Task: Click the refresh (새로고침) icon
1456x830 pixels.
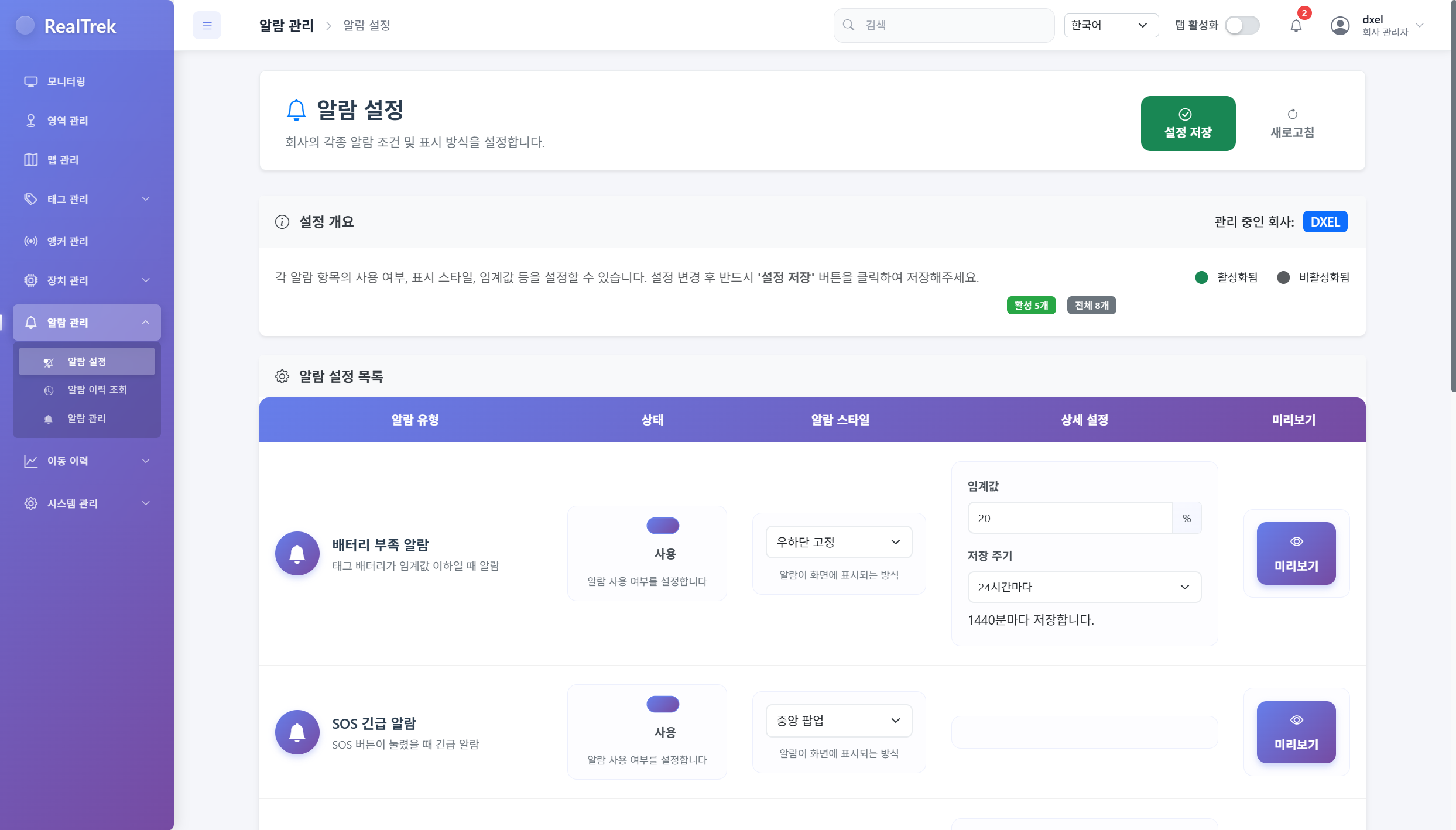Action: (x=1292, y=114)
